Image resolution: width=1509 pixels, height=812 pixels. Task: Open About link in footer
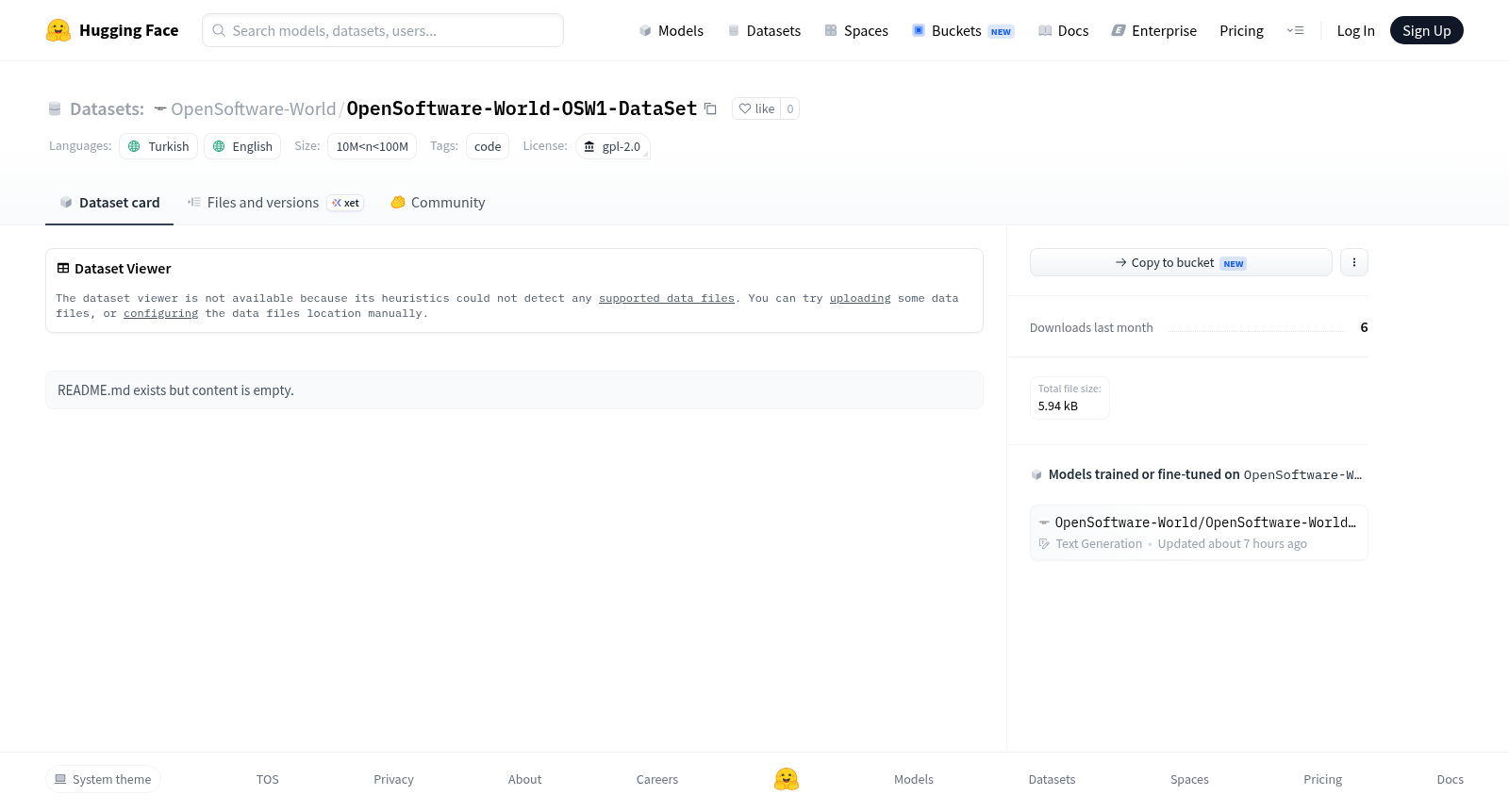pyautogui.click(x=524, y=779)
